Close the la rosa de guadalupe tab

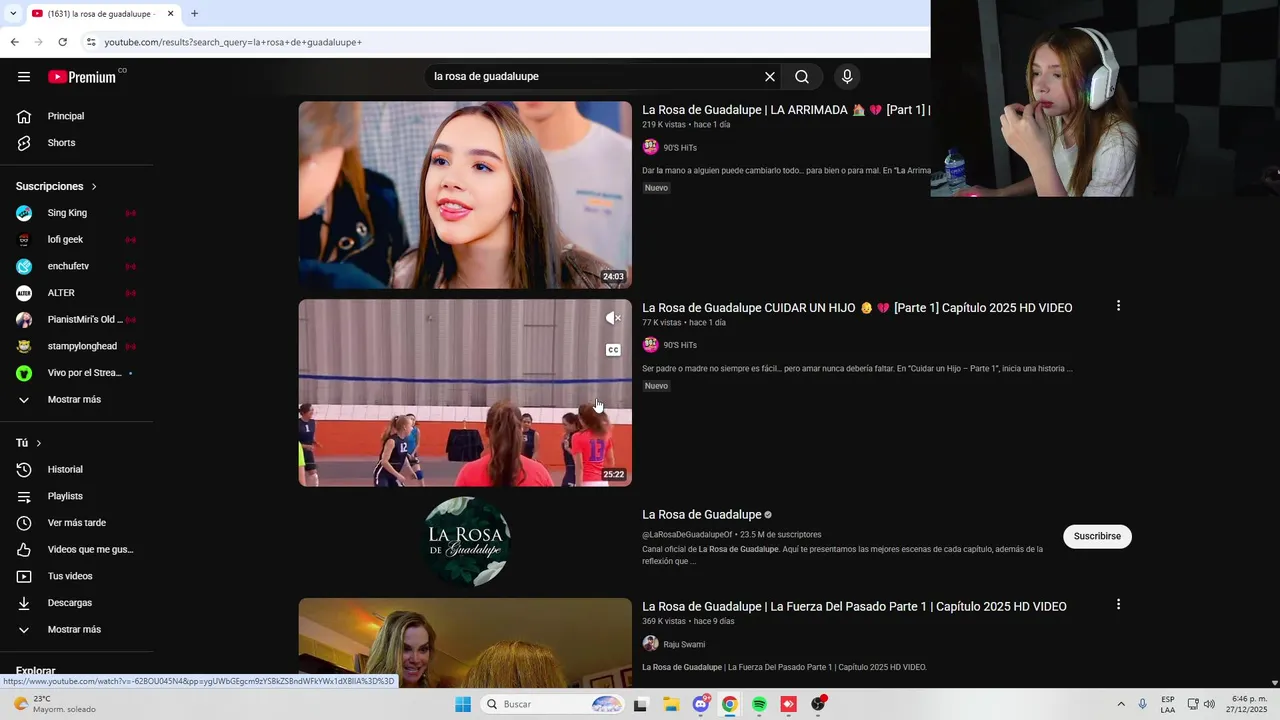coord(170,14)
